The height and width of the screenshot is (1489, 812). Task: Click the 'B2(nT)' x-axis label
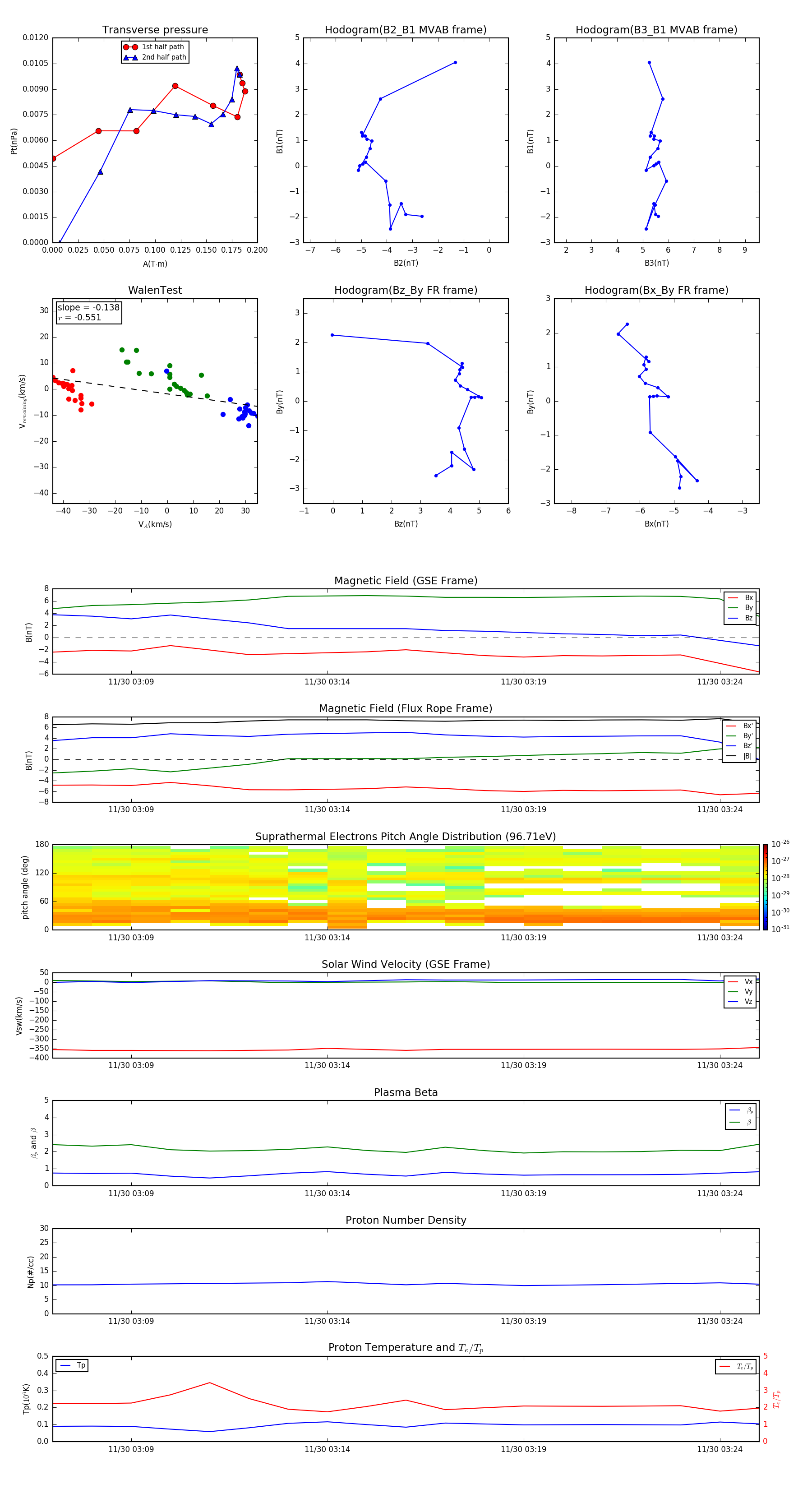pyautogui.click(x=406, y=263)
